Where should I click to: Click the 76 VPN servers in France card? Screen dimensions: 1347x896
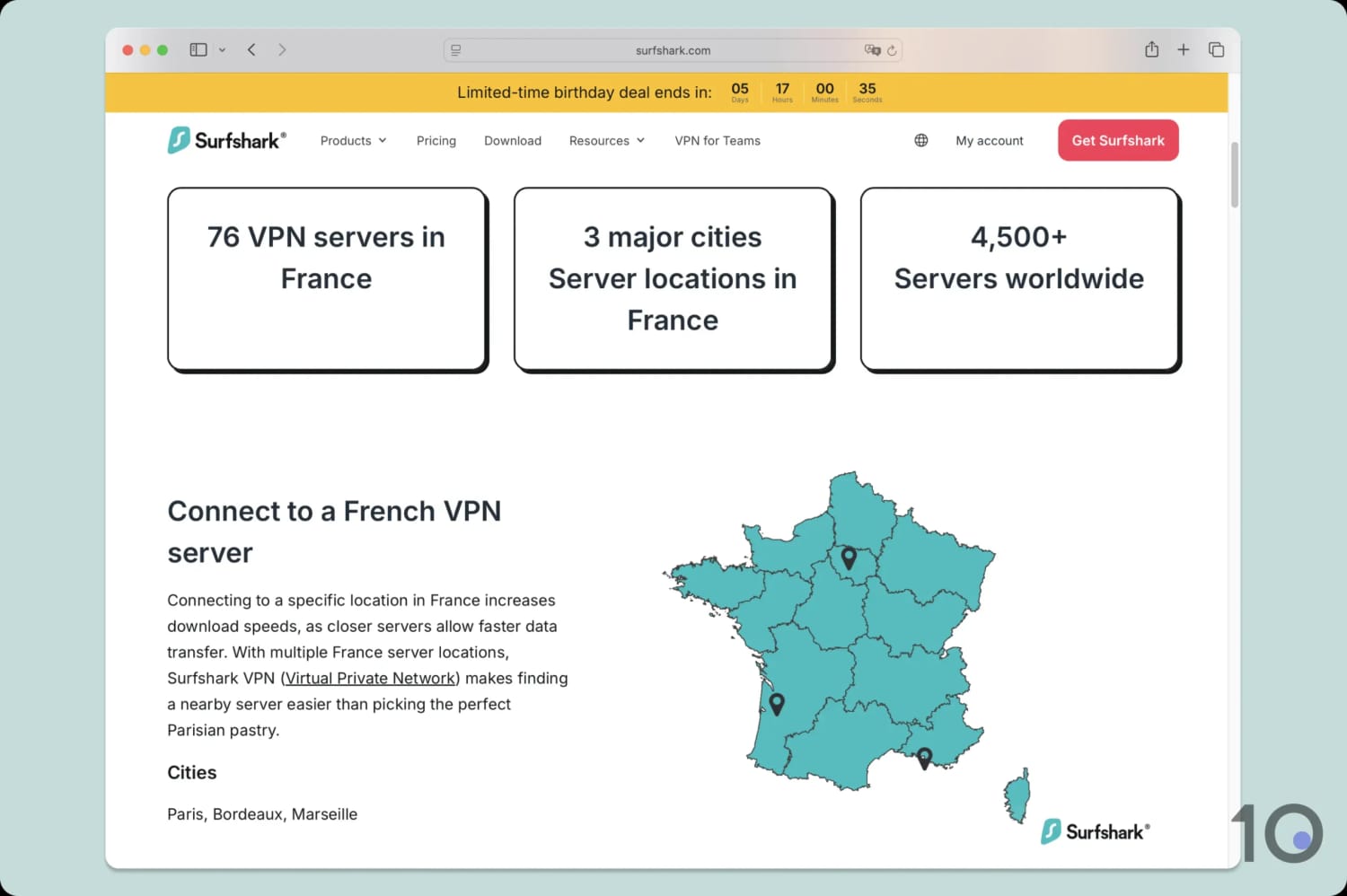327,279
